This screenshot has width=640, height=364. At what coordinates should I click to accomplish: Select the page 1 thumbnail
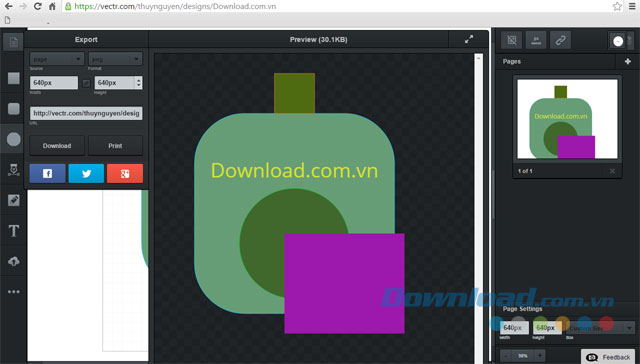pos(567,119)
